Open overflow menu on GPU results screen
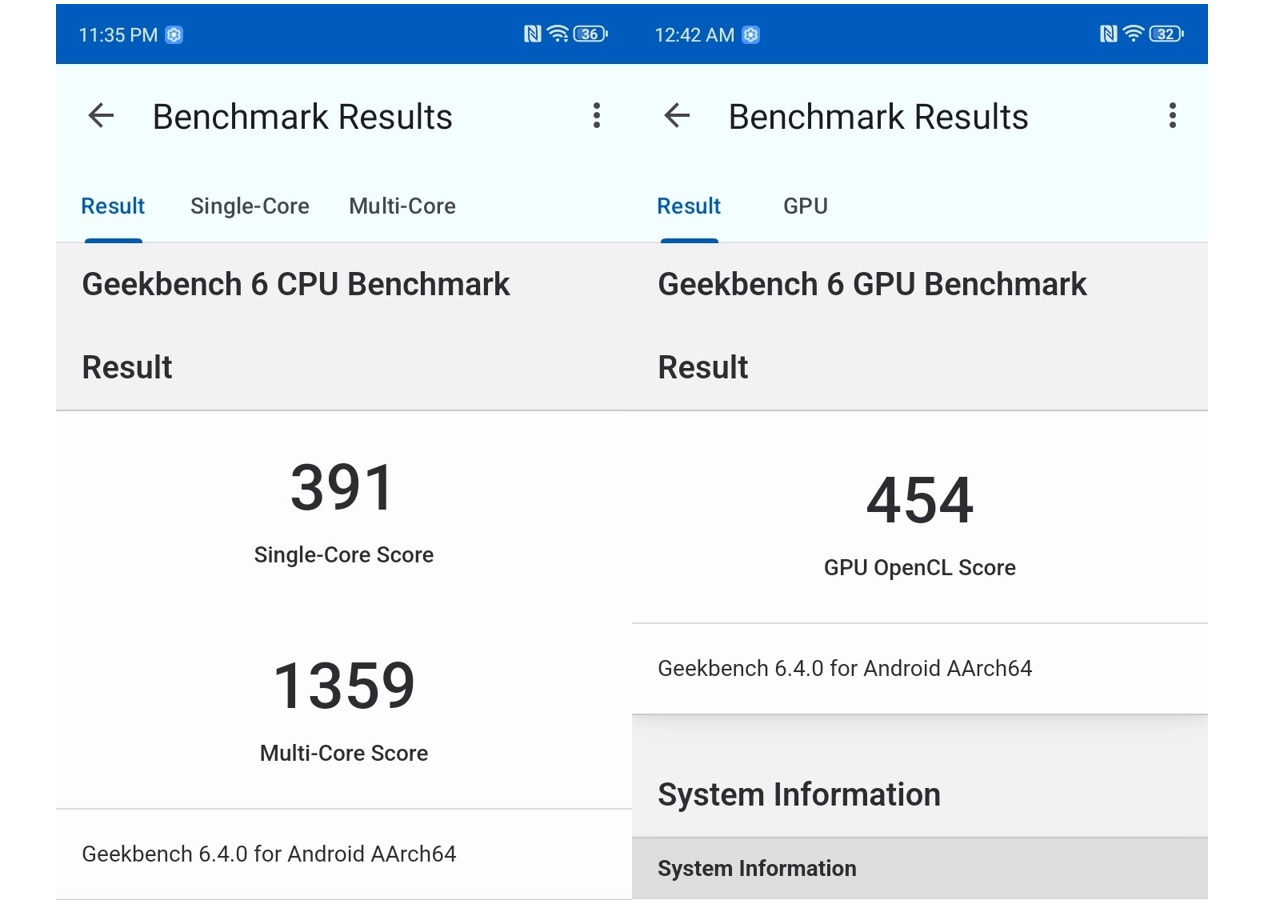The height and width of the screenshot is (901, 1264). (x=1172, y=116)
